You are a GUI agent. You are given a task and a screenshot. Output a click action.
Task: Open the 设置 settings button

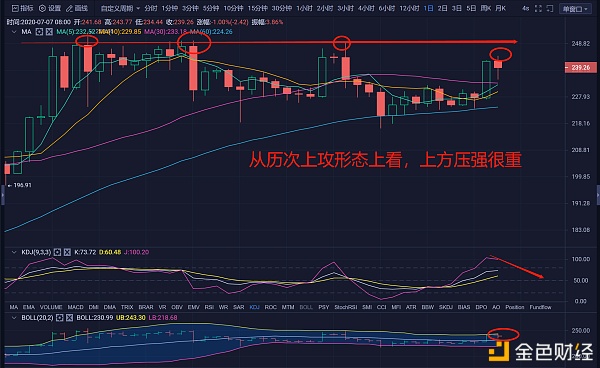(x=51, y=8)
